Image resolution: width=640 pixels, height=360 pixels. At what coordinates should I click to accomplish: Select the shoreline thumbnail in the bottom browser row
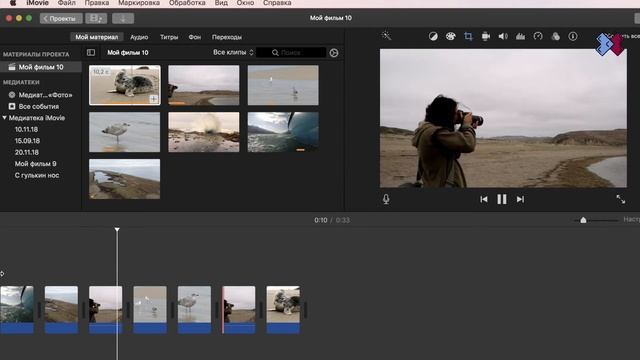point(125,179)
